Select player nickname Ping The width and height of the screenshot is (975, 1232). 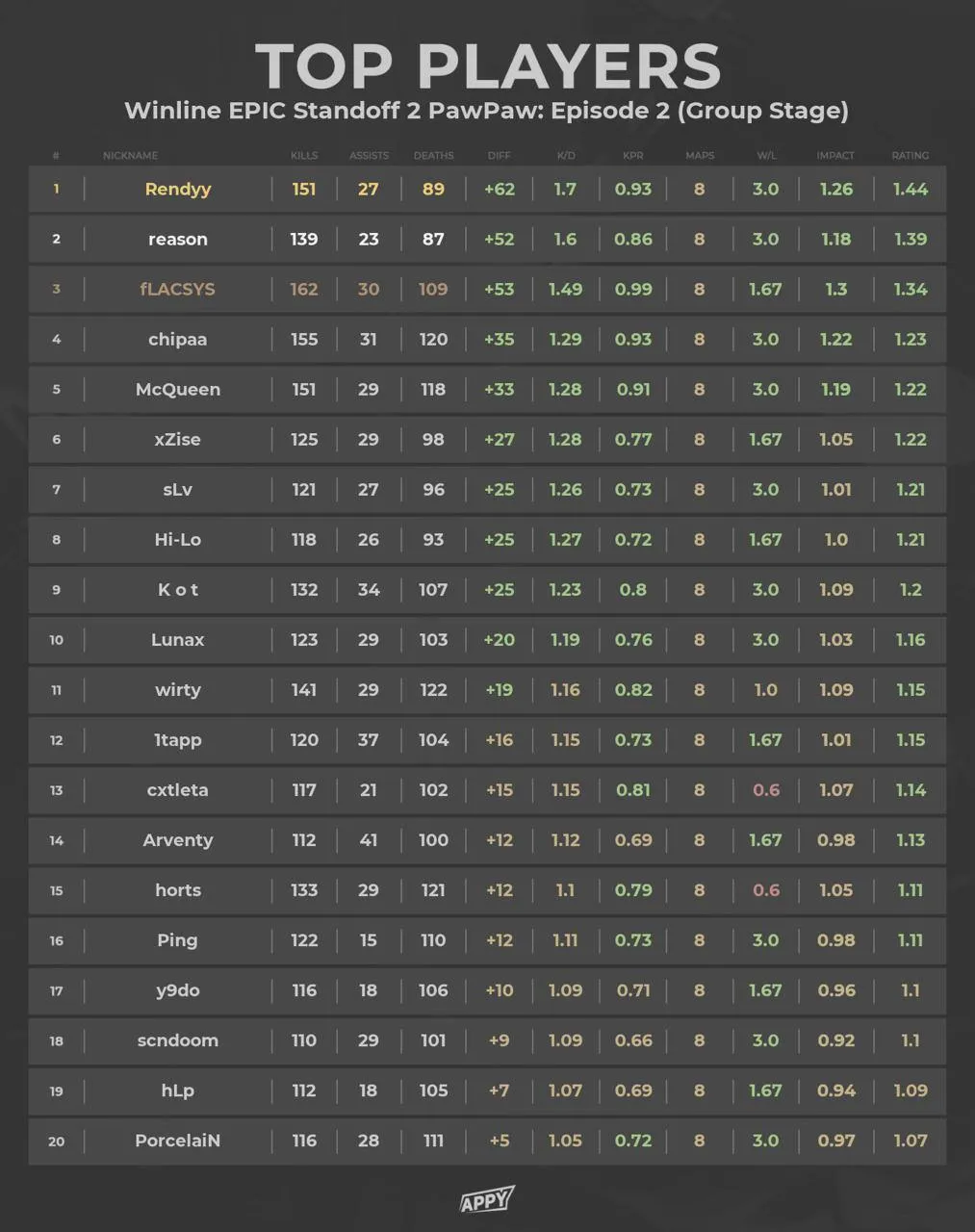pos(178,940)
